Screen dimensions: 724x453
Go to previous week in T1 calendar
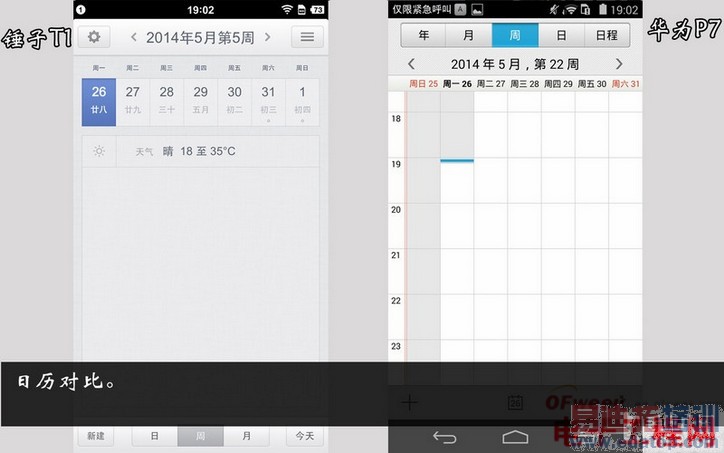click(133, 37)
